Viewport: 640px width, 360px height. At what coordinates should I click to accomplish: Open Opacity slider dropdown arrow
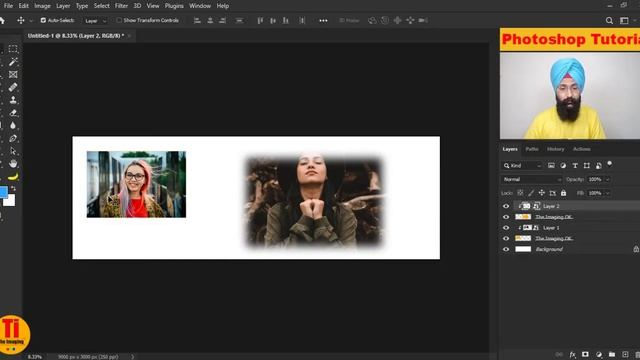[x=607, y=180]
